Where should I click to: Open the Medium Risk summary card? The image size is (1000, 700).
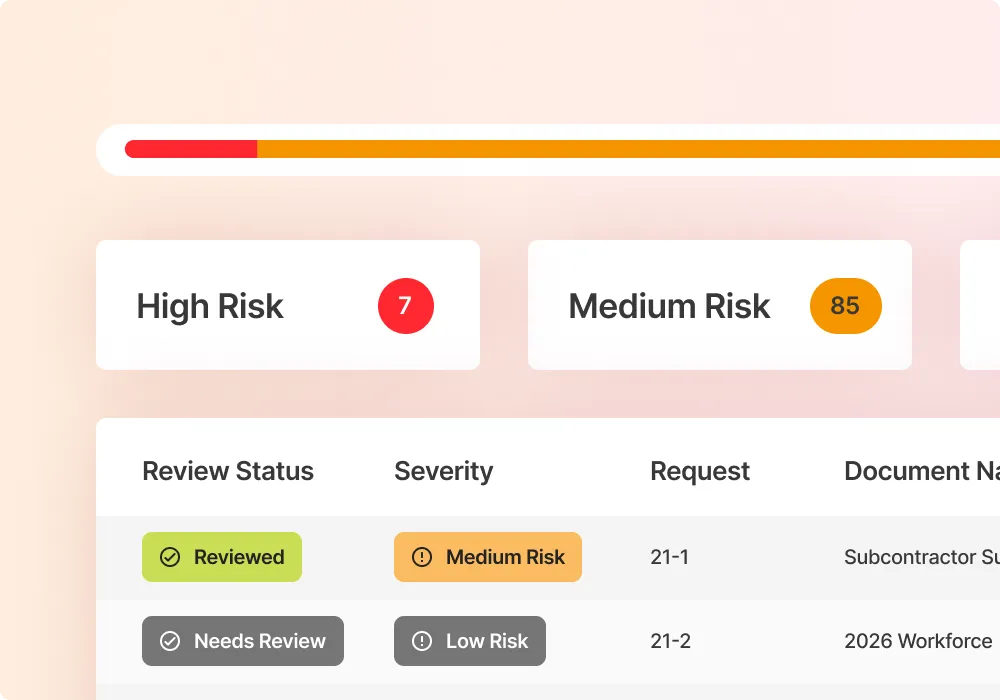(680, 305)
